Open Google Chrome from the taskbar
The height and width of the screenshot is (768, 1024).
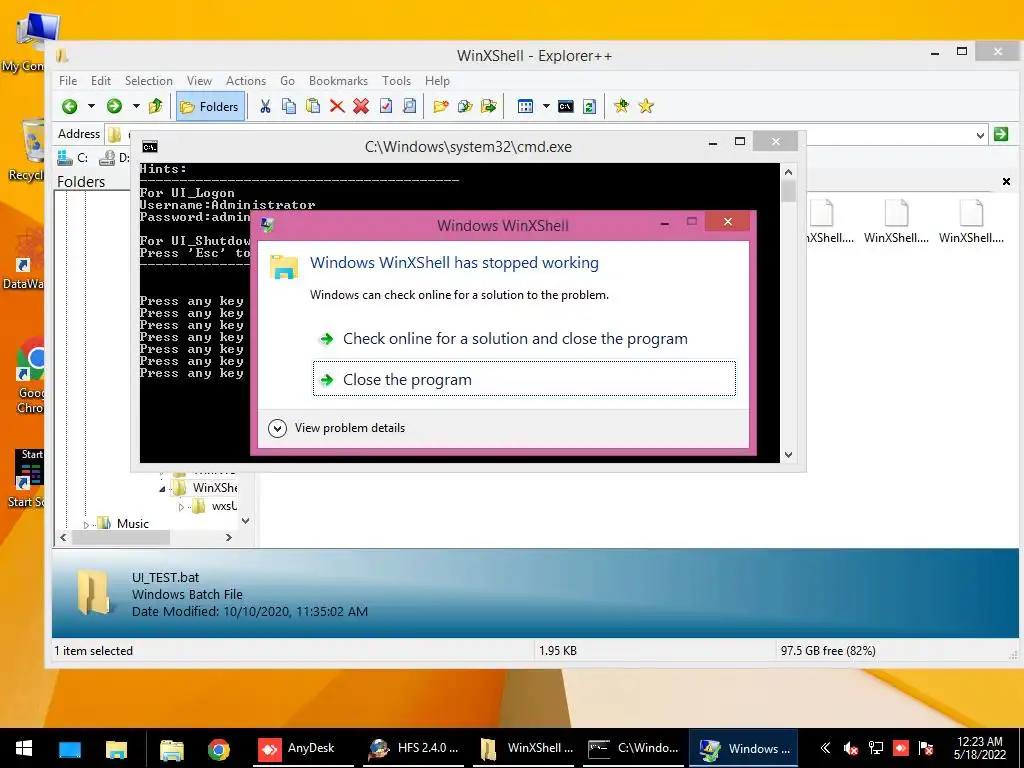click(x=219, y=749)
